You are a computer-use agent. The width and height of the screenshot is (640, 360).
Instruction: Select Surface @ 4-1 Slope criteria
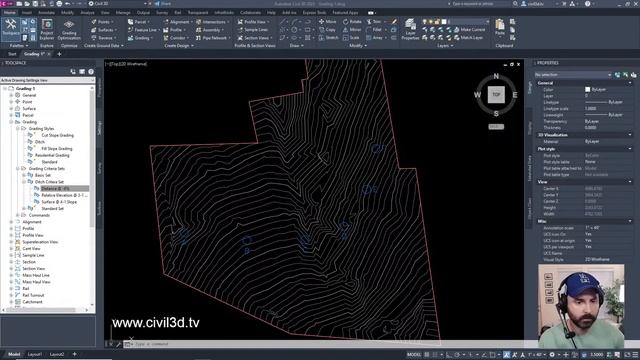[59, 202]
